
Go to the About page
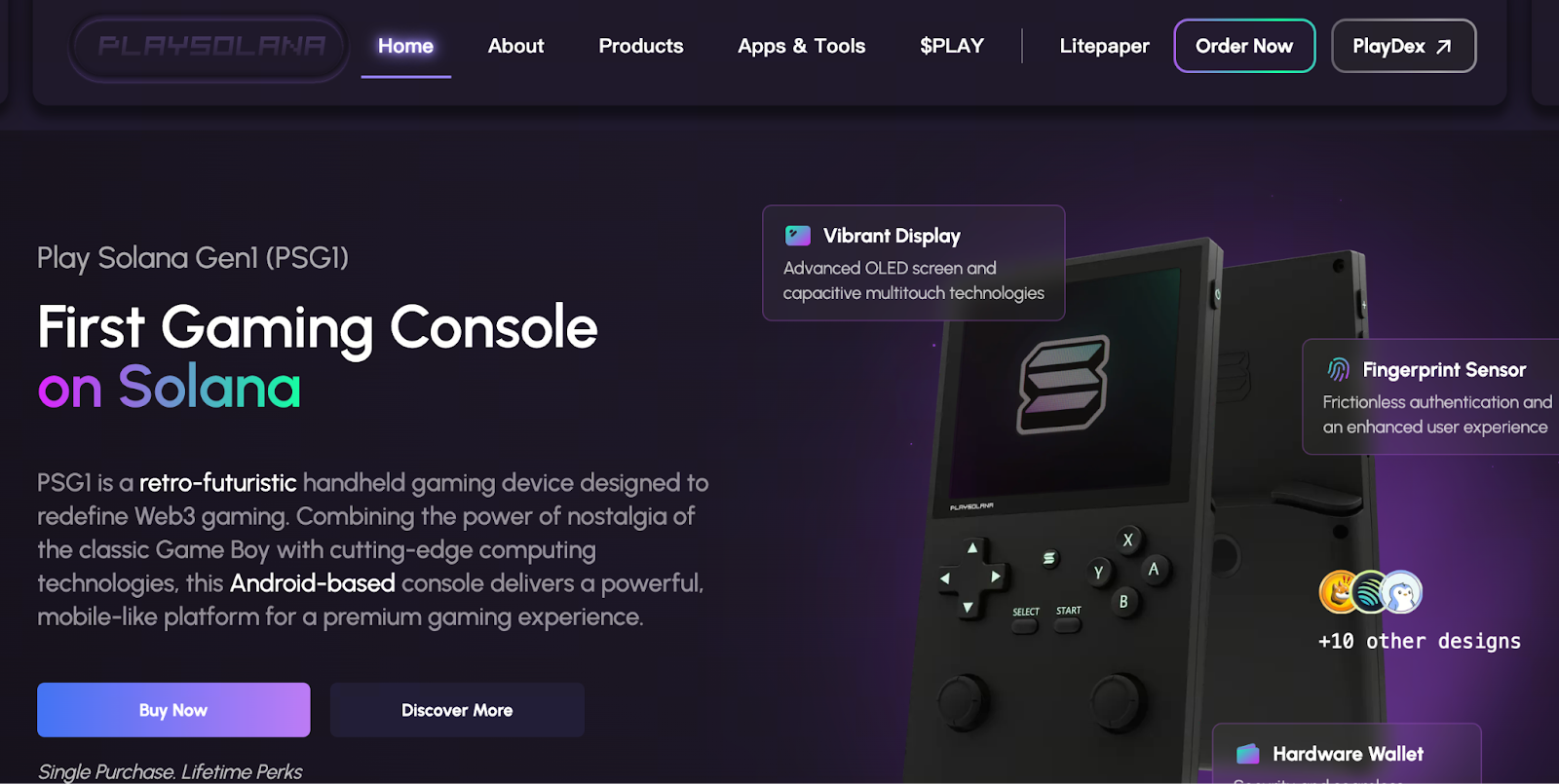coord(515,46)
